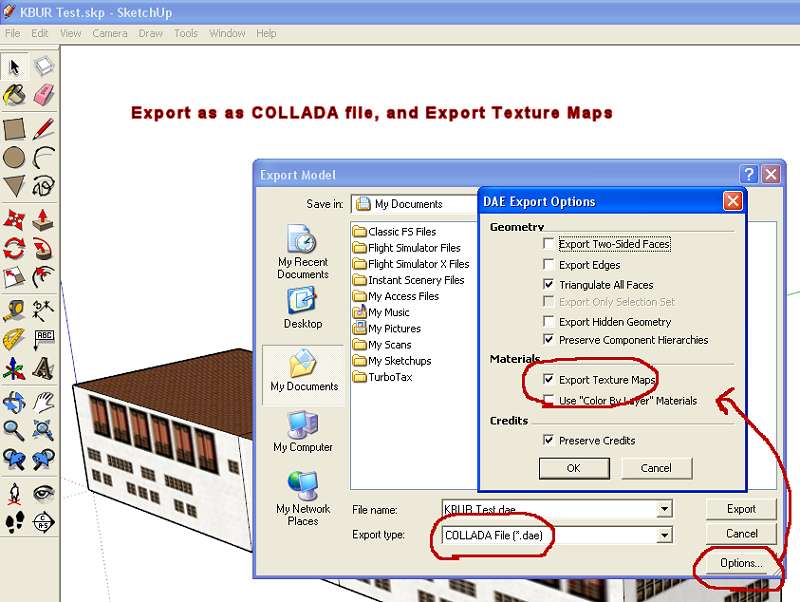Activate the Rectangle drawing tool
Image resolution: width=800 pixels, height=602 pixels.
(x=14, y=129)
